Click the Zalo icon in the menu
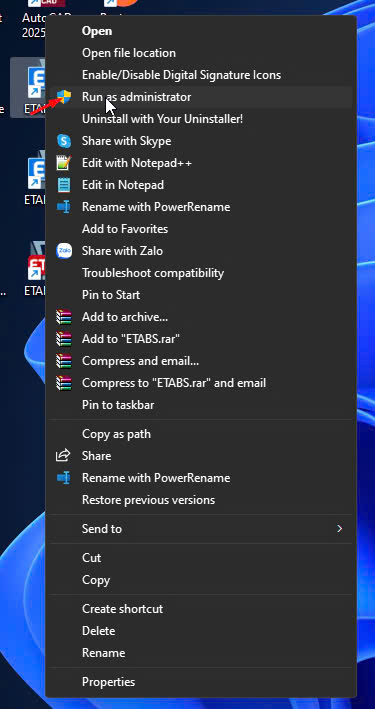The width and height of the screenshot is (375, 709). (64, 251)
